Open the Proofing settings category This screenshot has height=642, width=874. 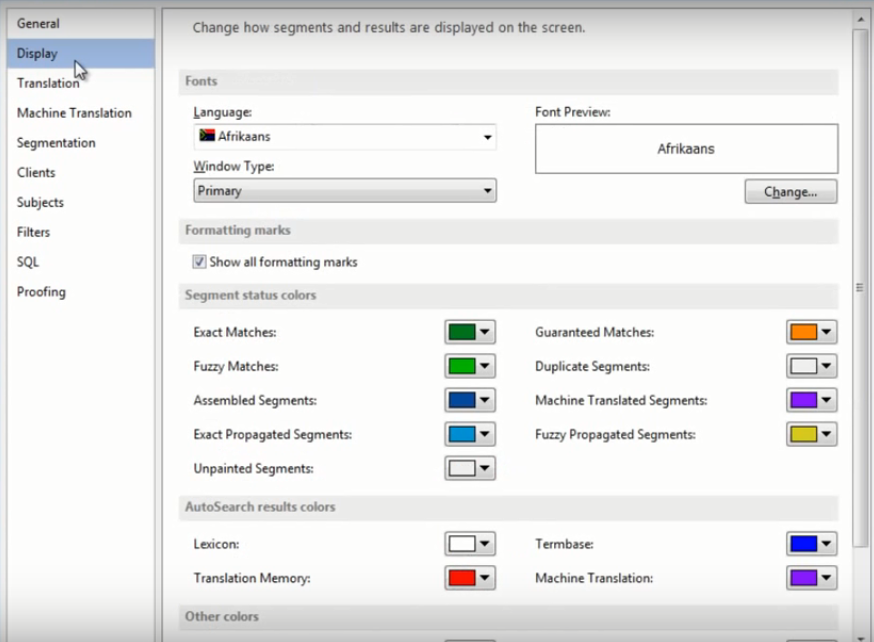[41, 292]
